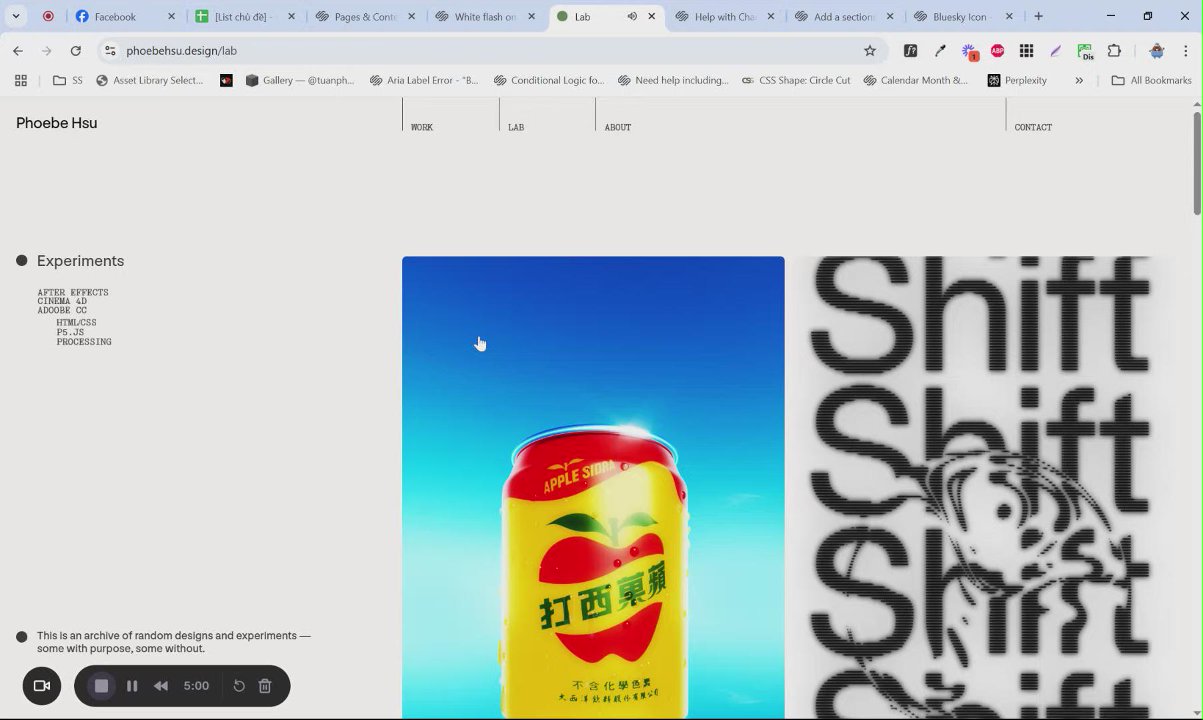The image size is (1203, 720).
Task: Close the Lab tab
Action: [x=652, y=17]
